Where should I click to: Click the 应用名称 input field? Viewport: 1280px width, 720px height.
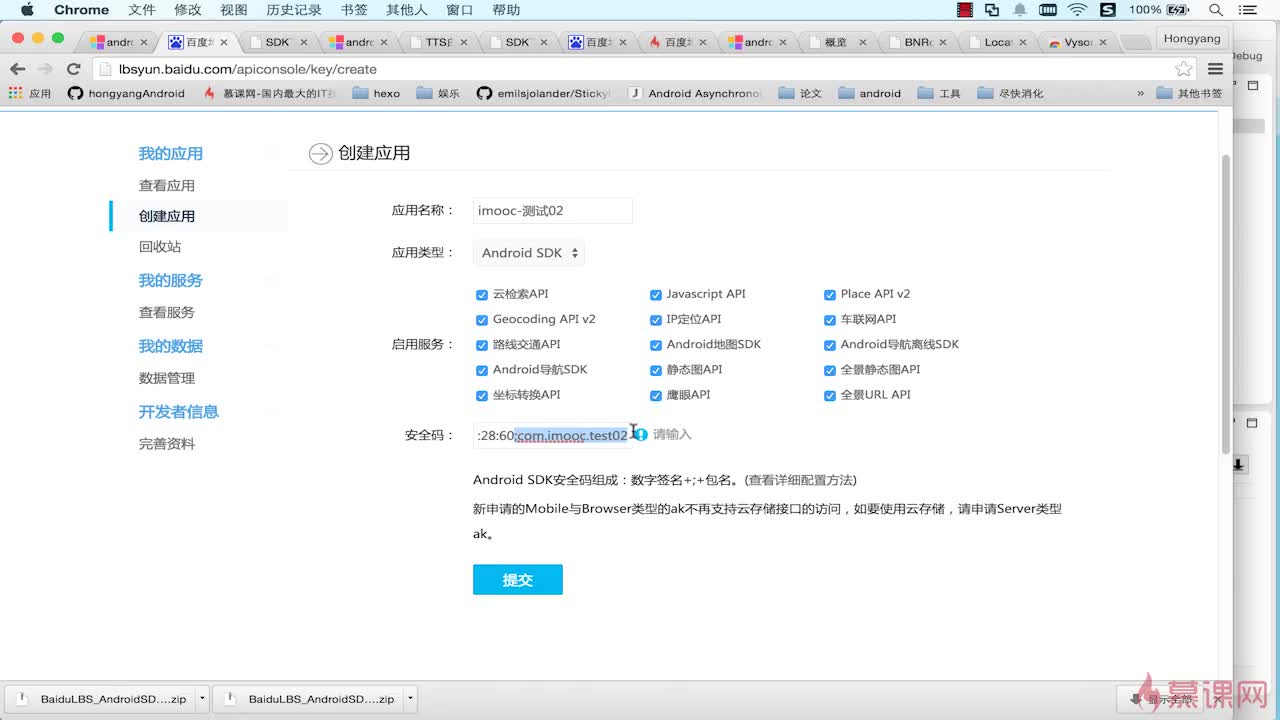[553, 210]
